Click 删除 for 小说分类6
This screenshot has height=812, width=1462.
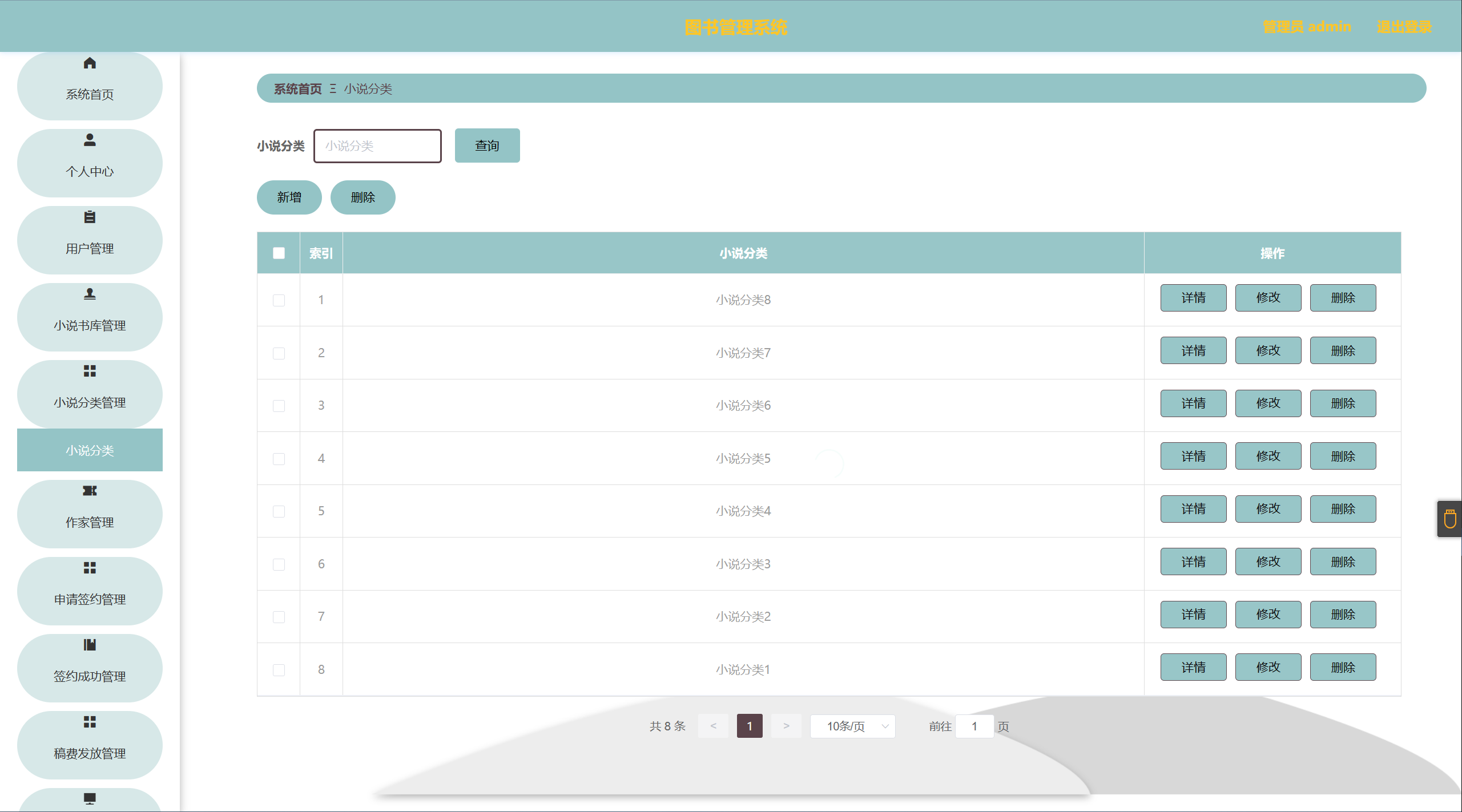[x=1343, y=403]
